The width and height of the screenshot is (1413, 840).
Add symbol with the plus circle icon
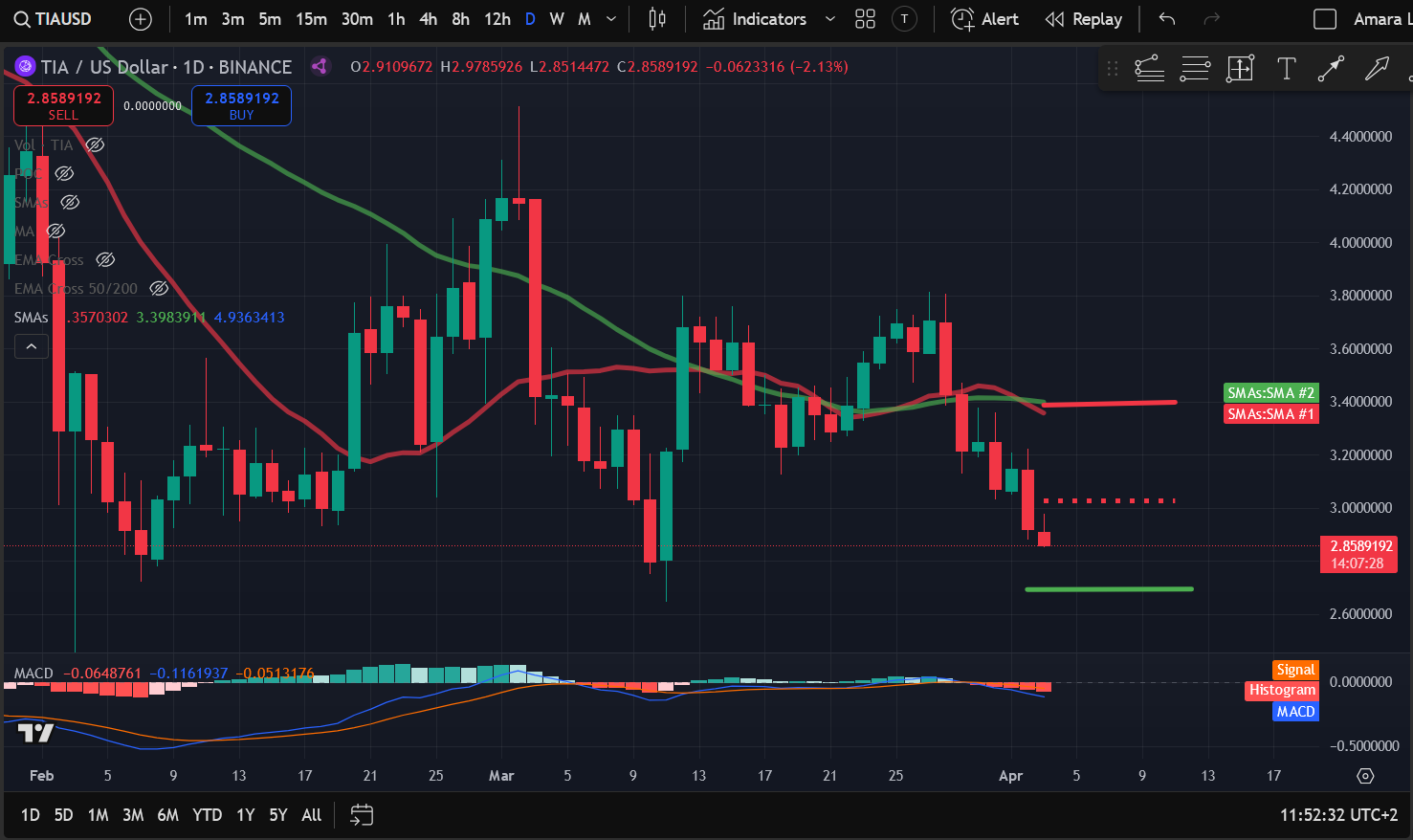point(141,19)
